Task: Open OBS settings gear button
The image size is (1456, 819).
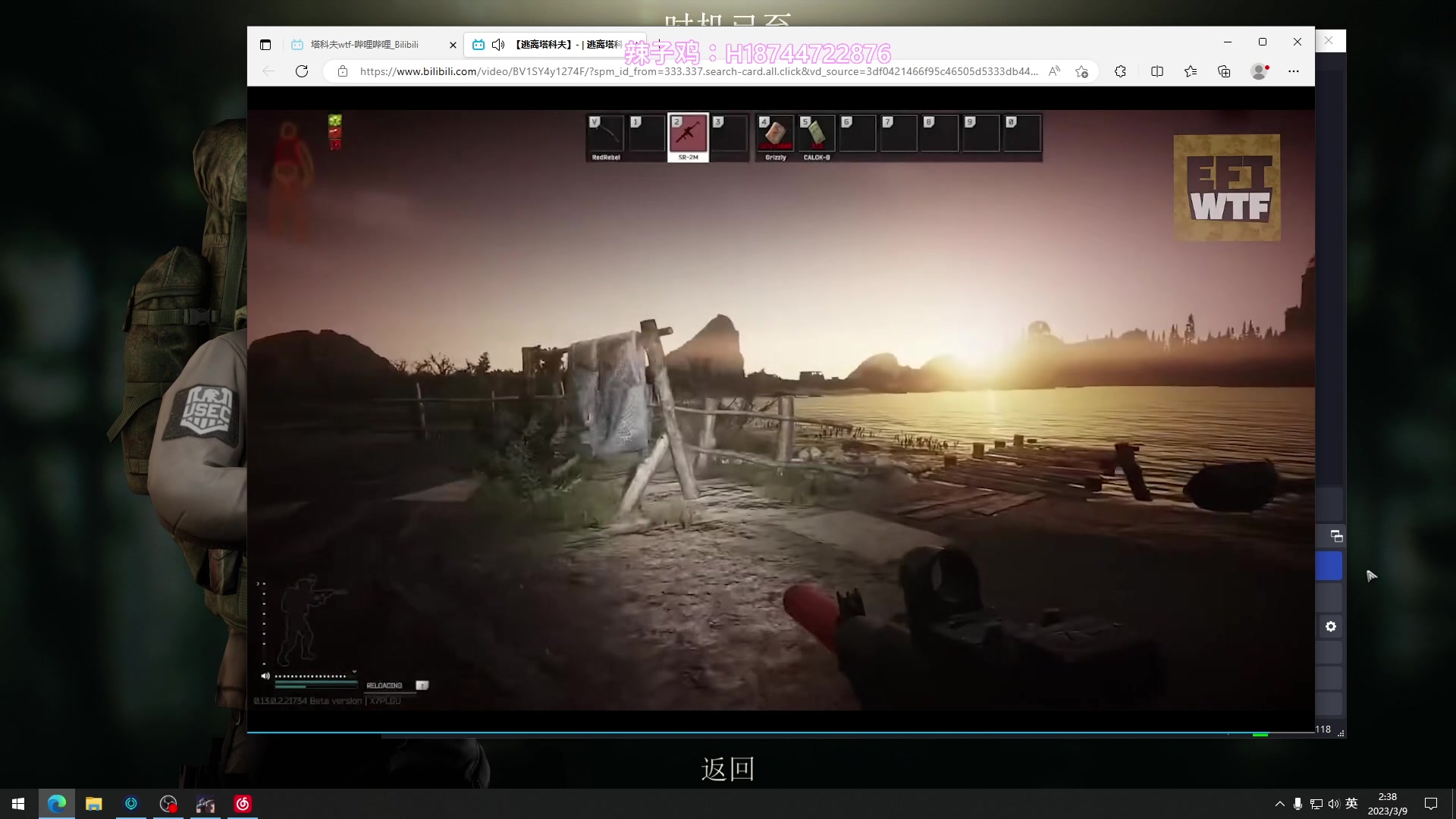Action: (1331, 626)
